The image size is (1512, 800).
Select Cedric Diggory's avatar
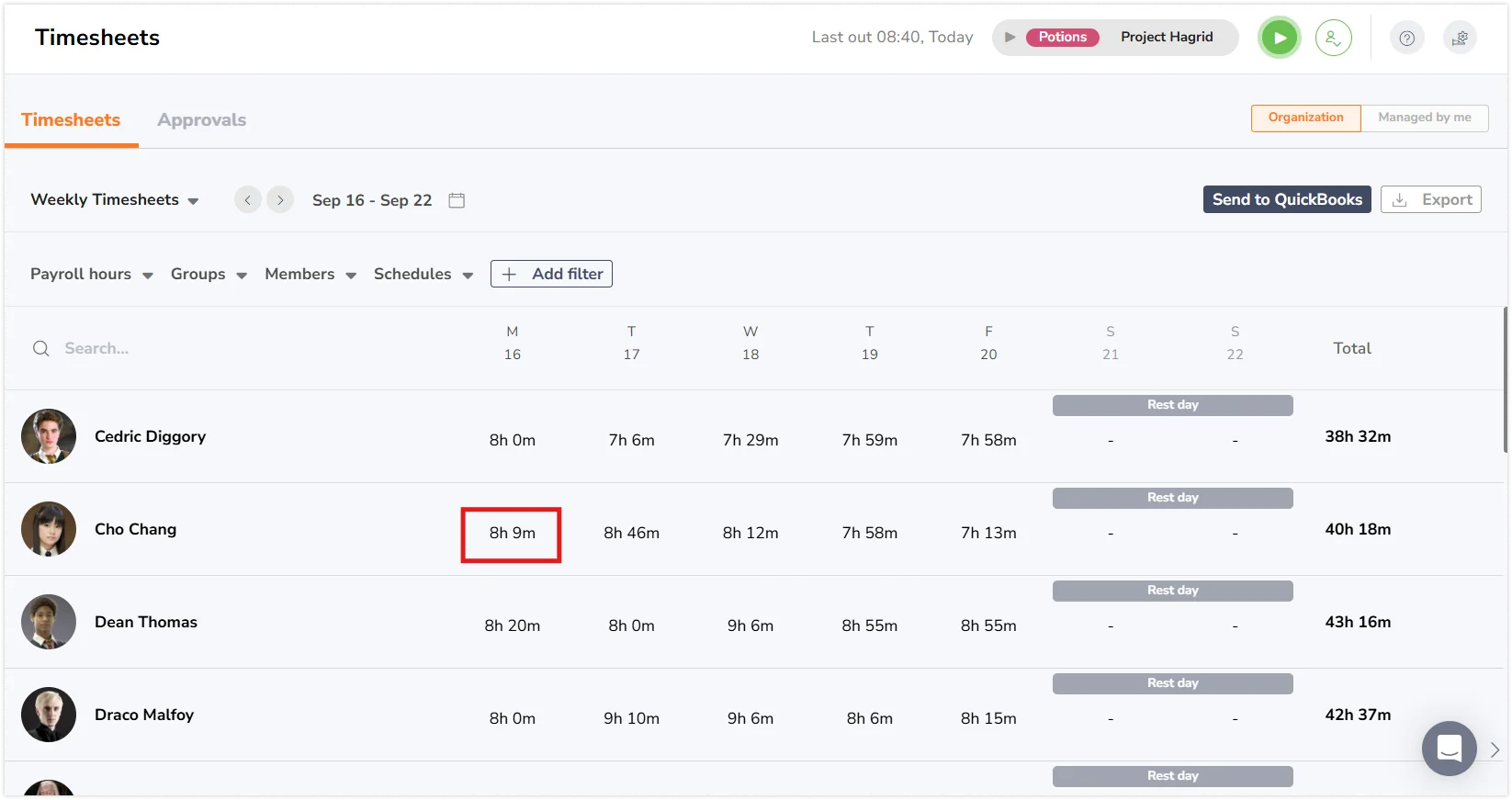[49, 436]
